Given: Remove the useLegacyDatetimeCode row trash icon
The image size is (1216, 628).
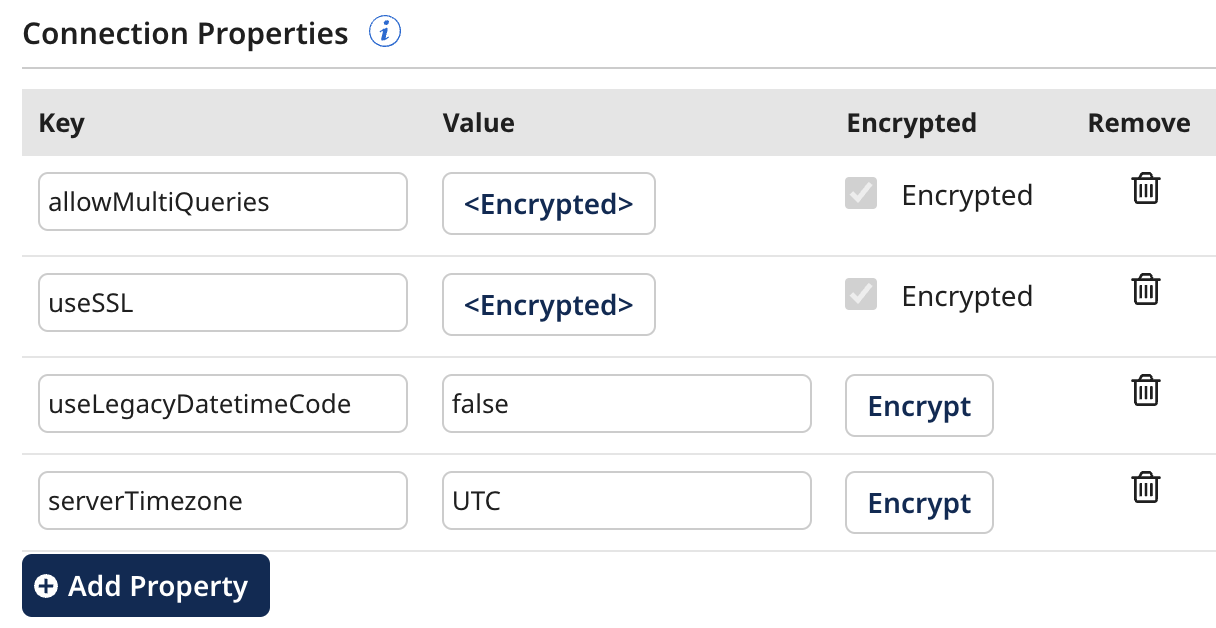Looking at the screenshot, I should click(x=1145, y=390).
